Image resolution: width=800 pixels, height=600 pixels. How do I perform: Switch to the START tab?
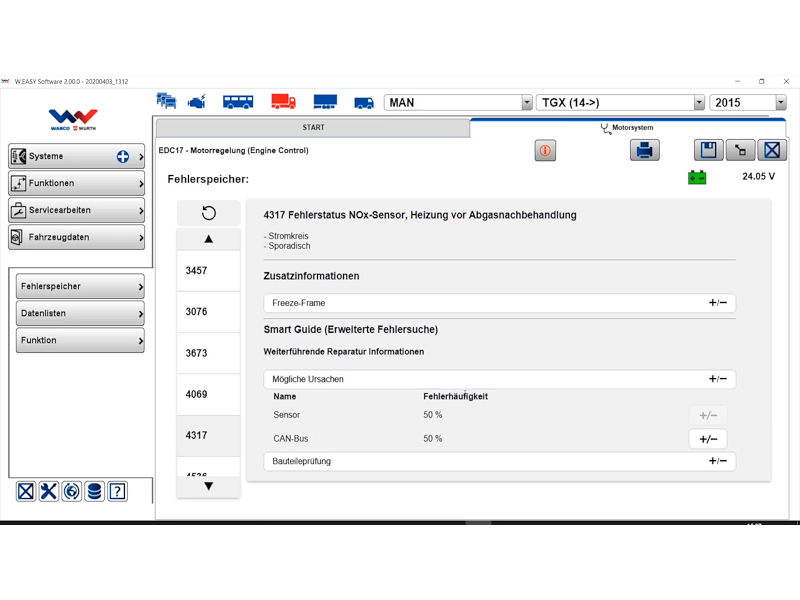coord(313,128)
